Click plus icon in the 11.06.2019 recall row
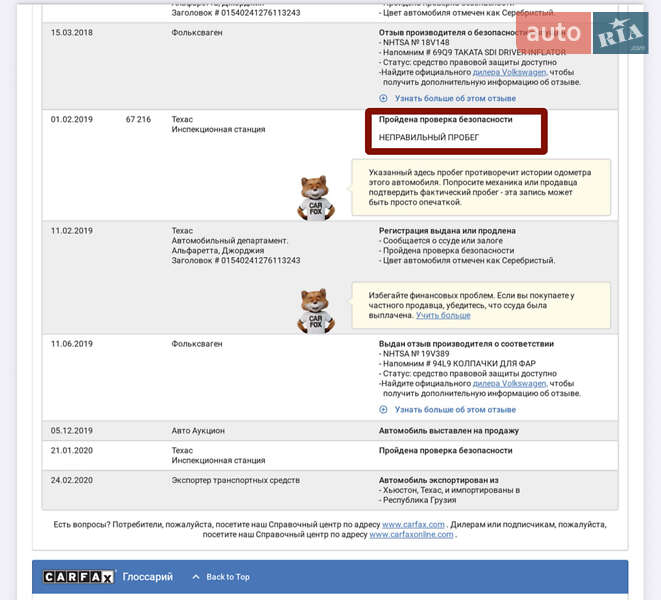The image size is (661, 600). 383,409
